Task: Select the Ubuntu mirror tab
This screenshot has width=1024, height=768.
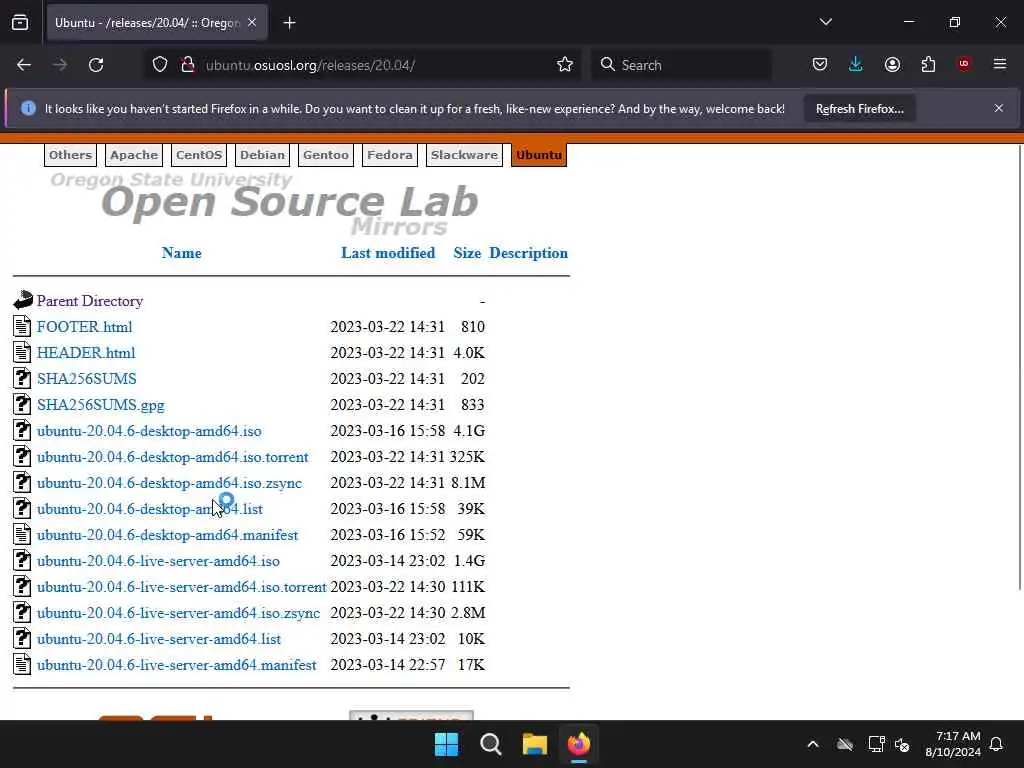Action: pos(539,155)
